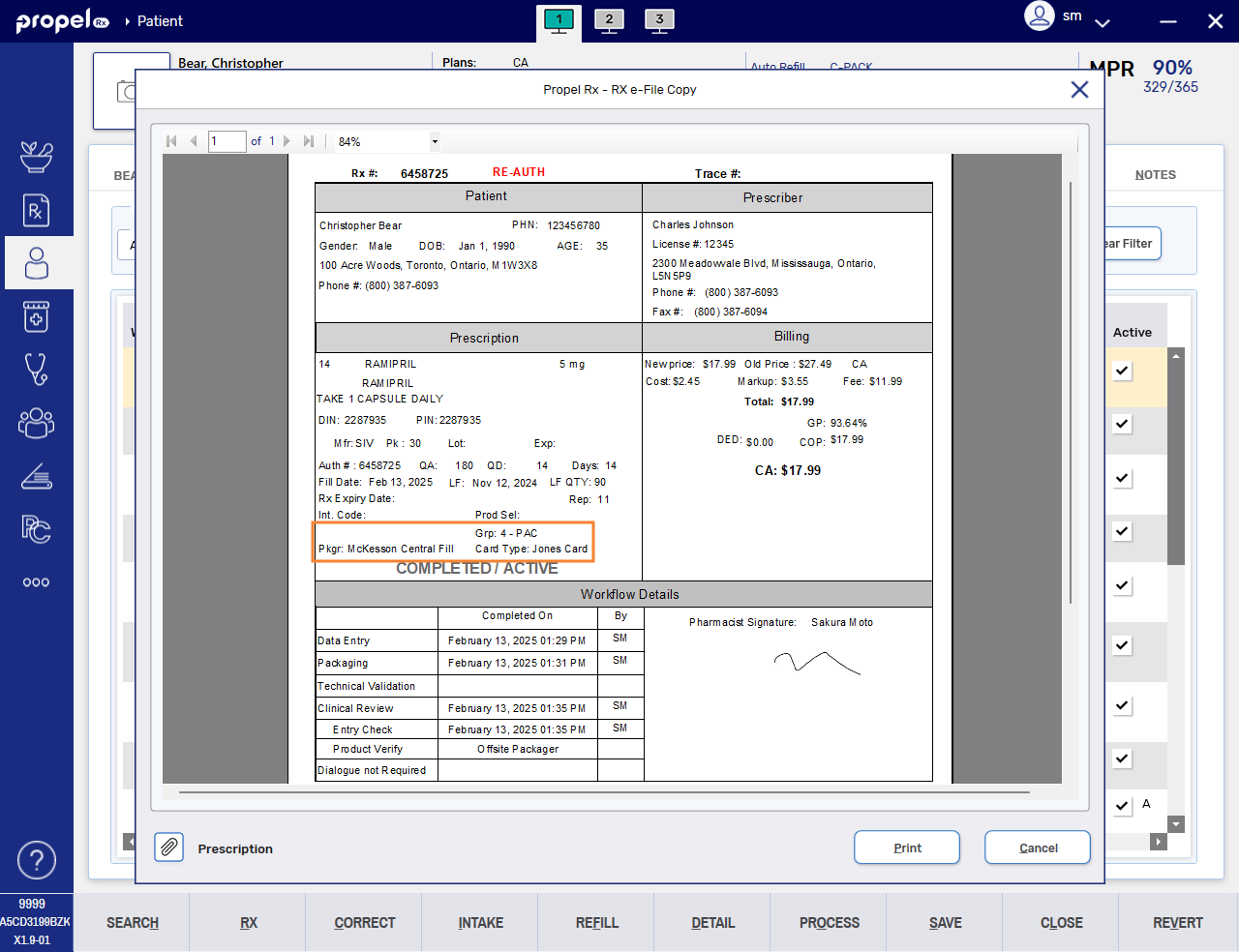Expand the sm user menu chevron
1239x952 pixels.
pyautogui.click(x=1102, y=22)
